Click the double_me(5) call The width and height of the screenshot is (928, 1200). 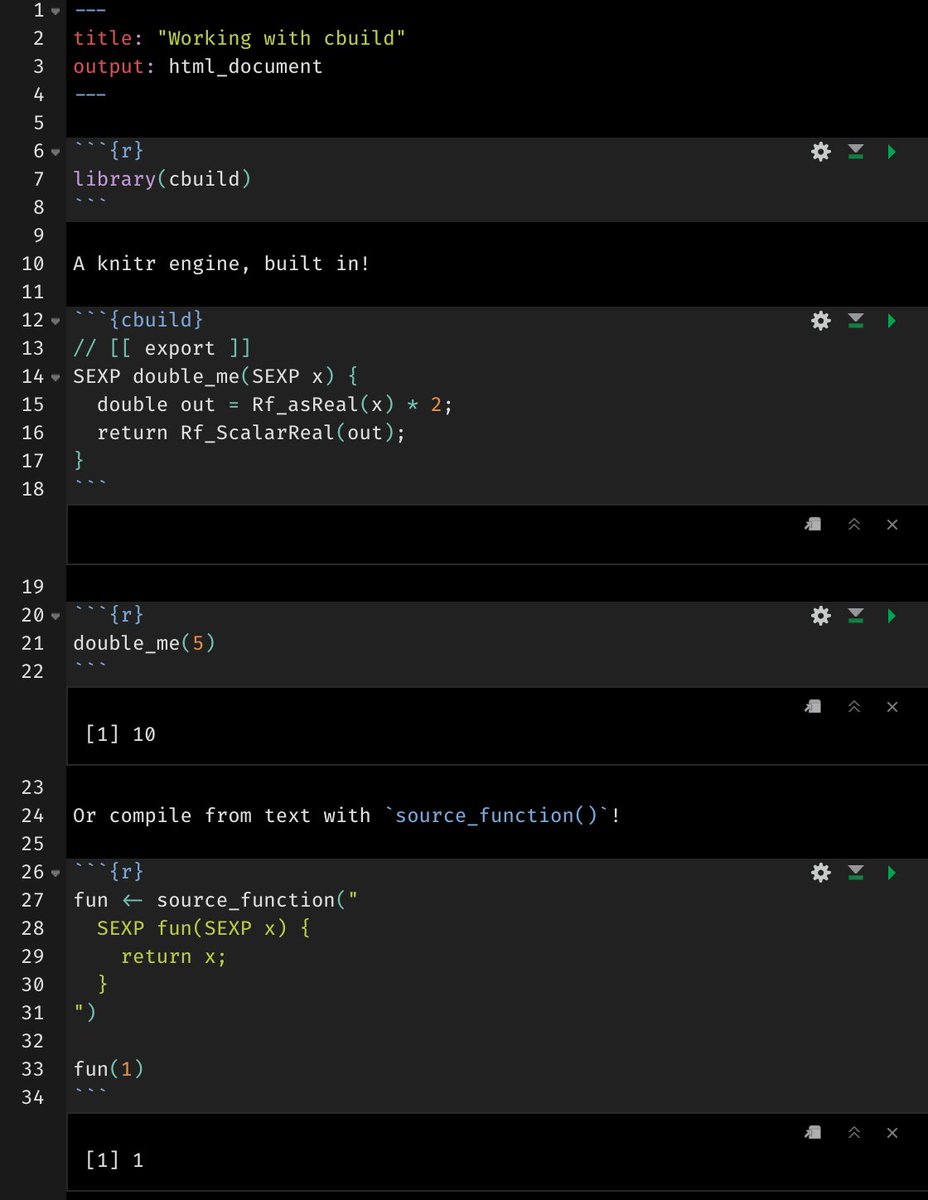[x=144, y=642]
